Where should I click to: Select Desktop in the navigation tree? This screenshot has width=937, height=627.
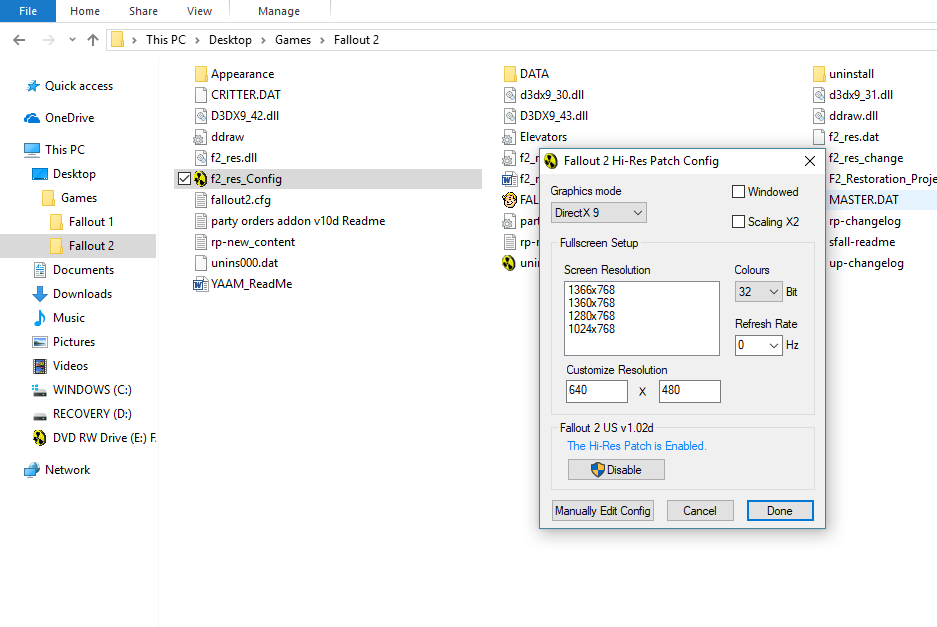(x=74, y=174)
